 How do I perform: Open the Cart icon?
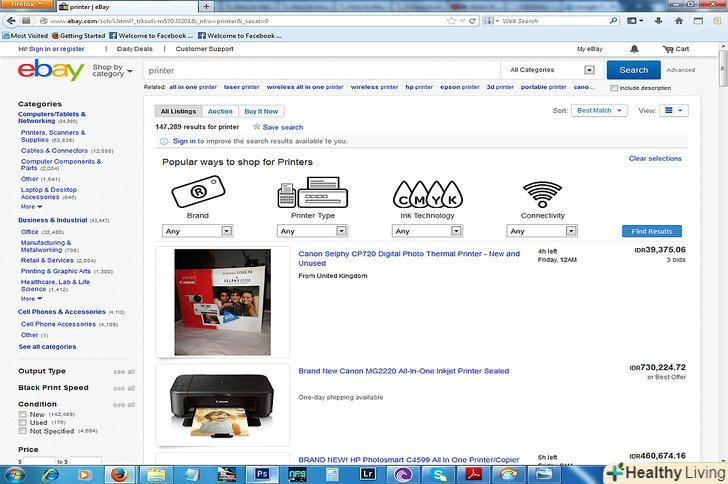pyautogui.click(x=676, y=49)
